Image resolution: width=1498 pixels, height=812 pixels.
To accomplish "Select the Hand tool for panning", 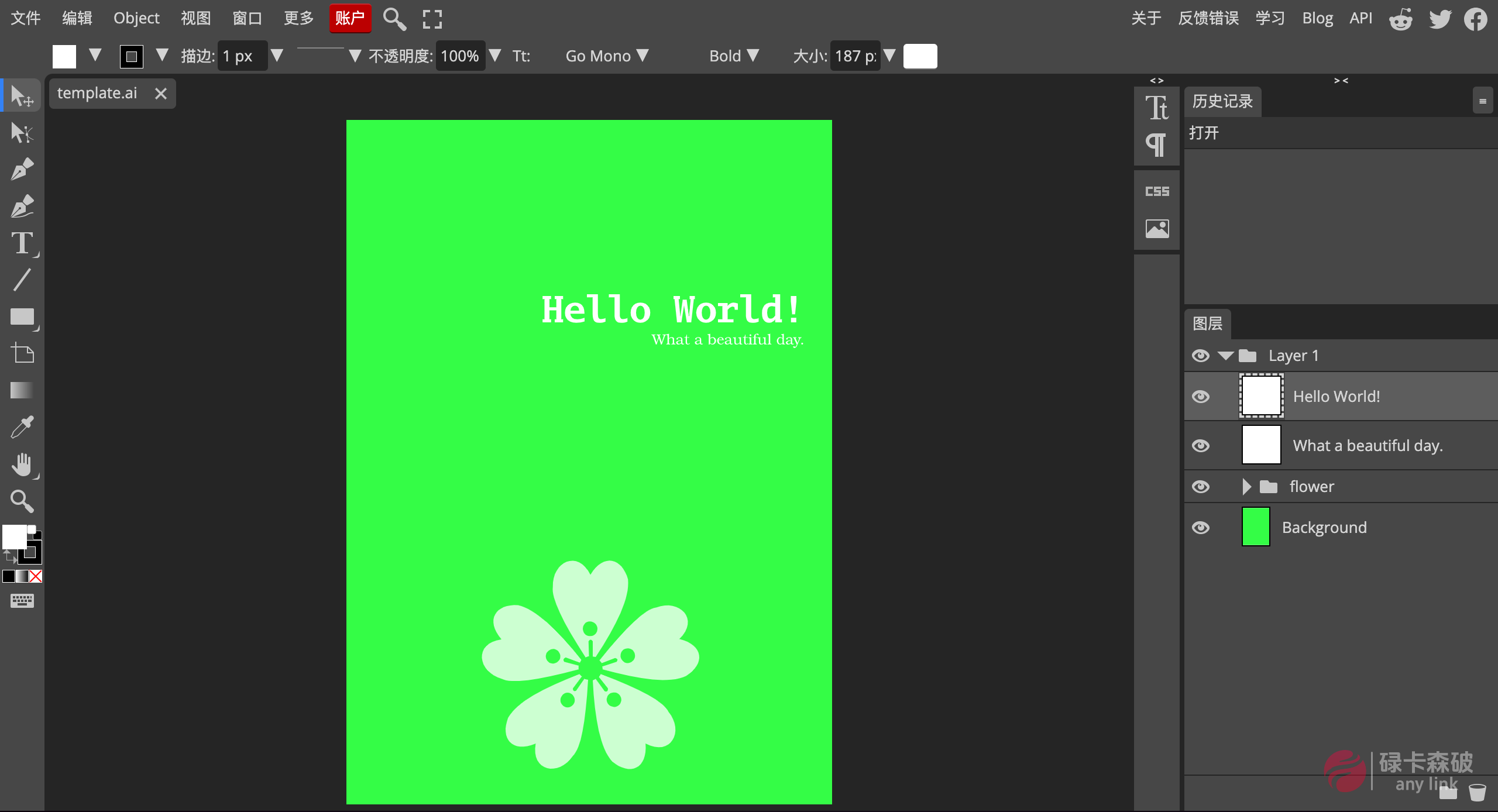I will pyautogui.click(x=22, y=465).
